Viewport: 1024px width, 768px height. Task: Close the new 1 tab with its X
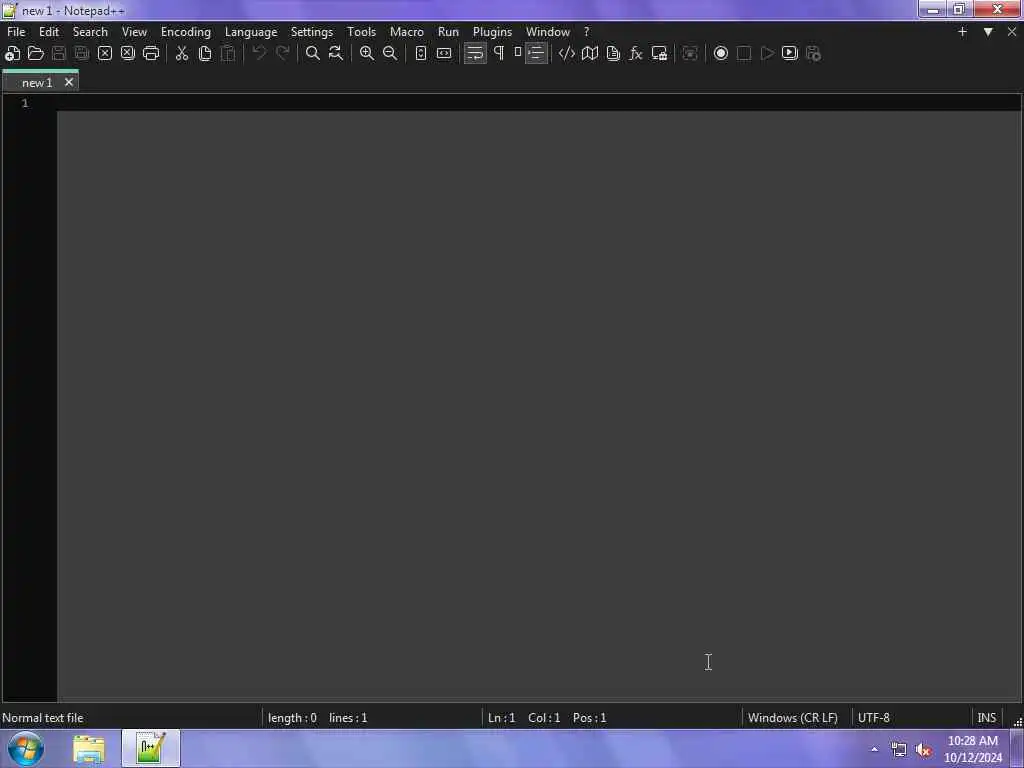pyautogui.click(x=69, y=82)
